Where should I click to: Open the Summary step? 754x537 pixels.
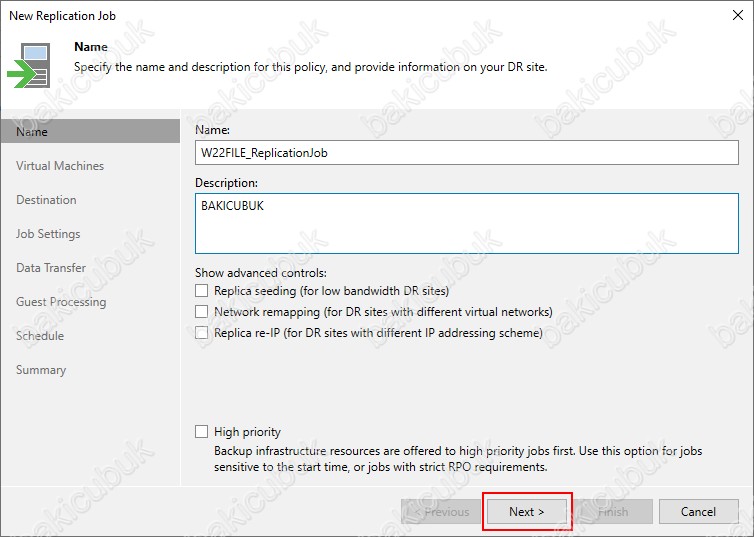41,370
